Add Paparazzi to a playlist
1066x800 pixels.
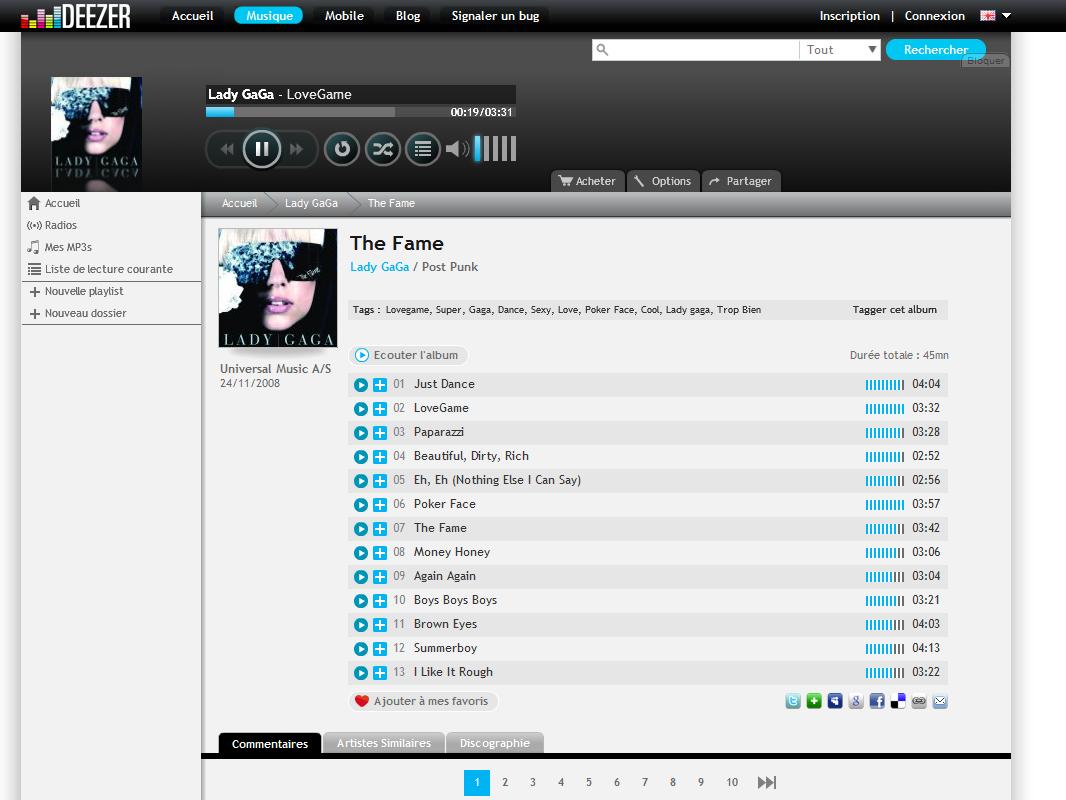coord(380,433)
